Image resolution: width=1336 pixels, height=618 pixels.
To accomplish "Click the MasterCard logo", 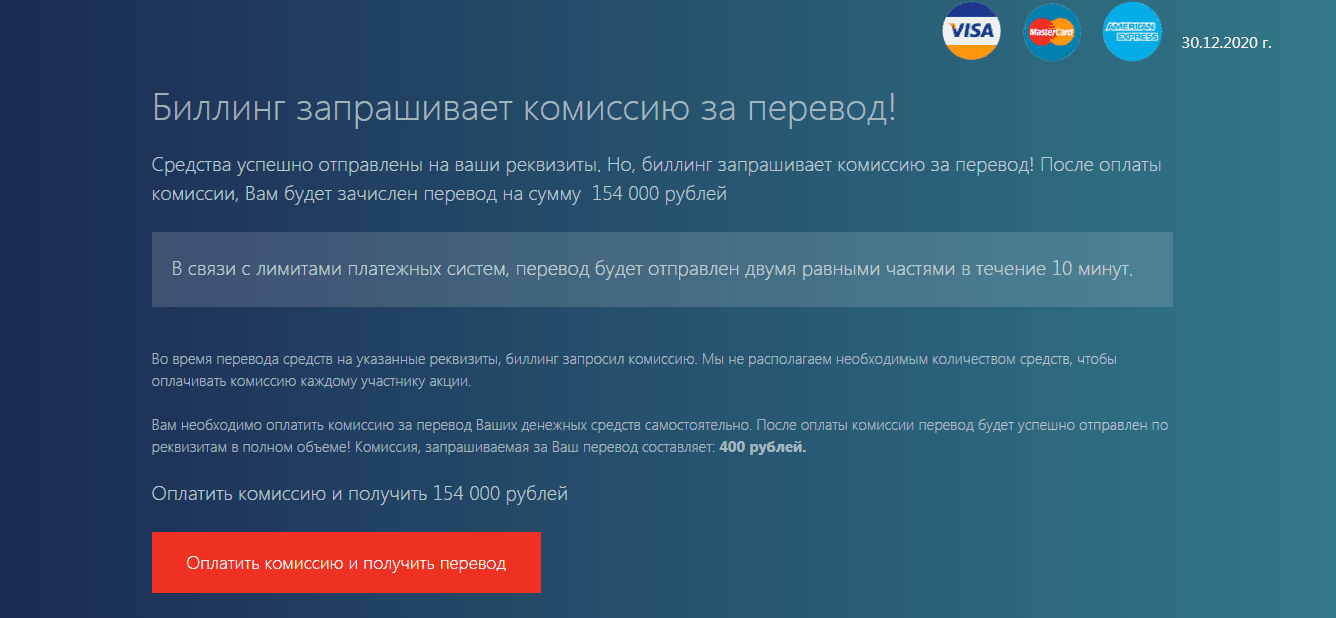I will 1051,32.
